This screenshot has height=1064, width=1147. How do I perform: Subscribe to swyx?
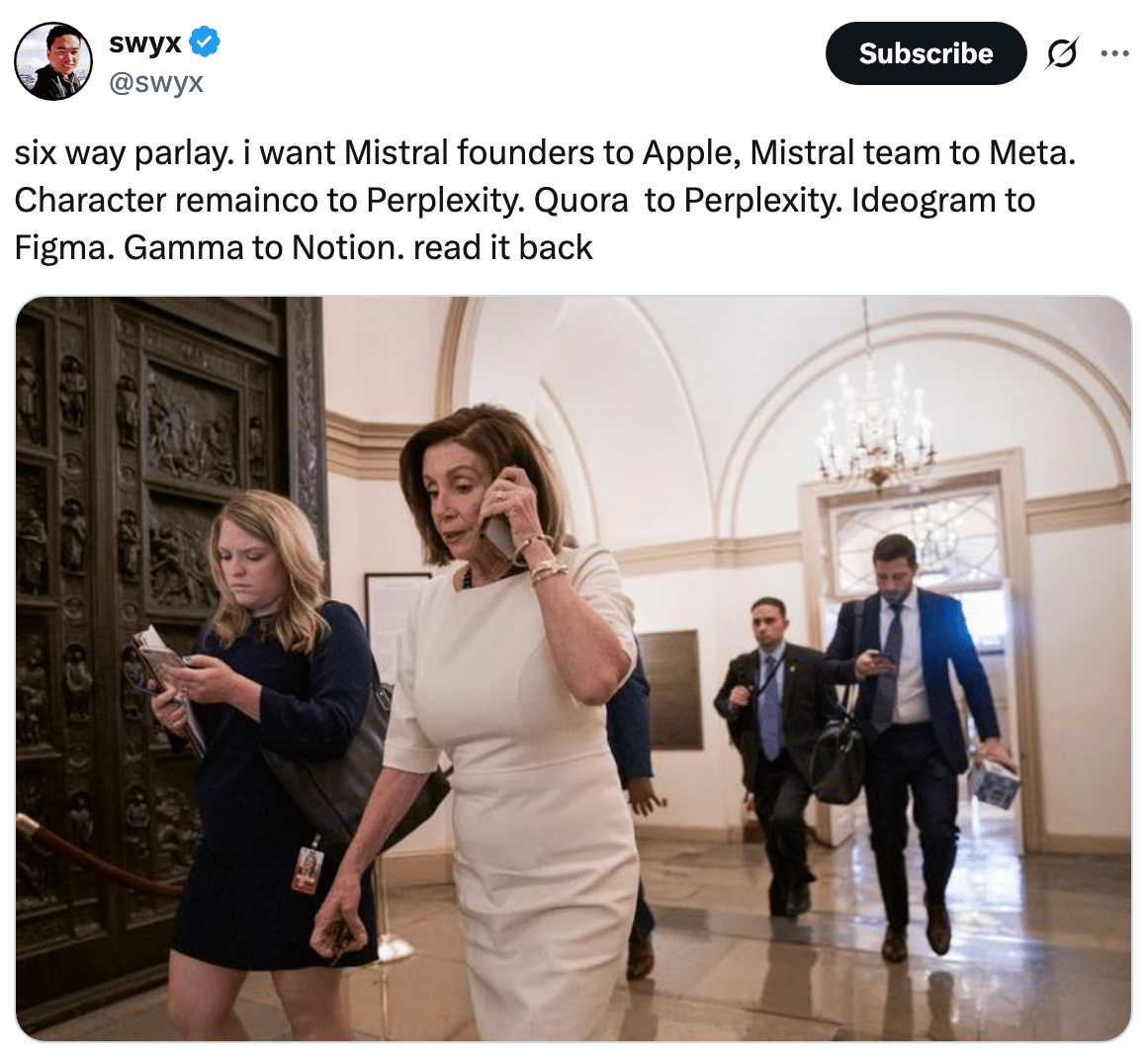pyautogui.click(x=926, y=53)
